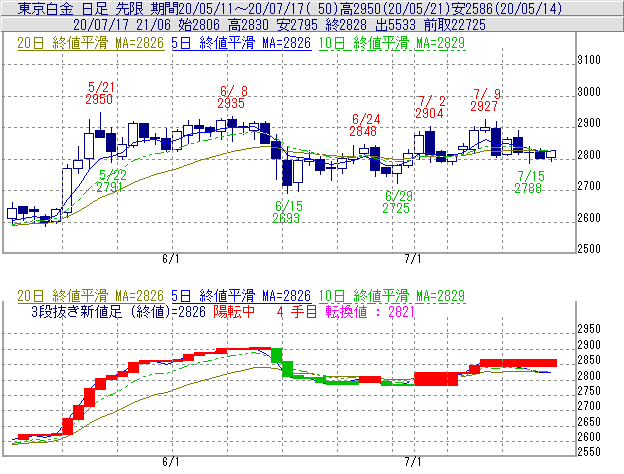Click lower chart 20日 終値平滑 MA=2826 legend
This screenshot has width=624, height=474.
coord(91,296)
